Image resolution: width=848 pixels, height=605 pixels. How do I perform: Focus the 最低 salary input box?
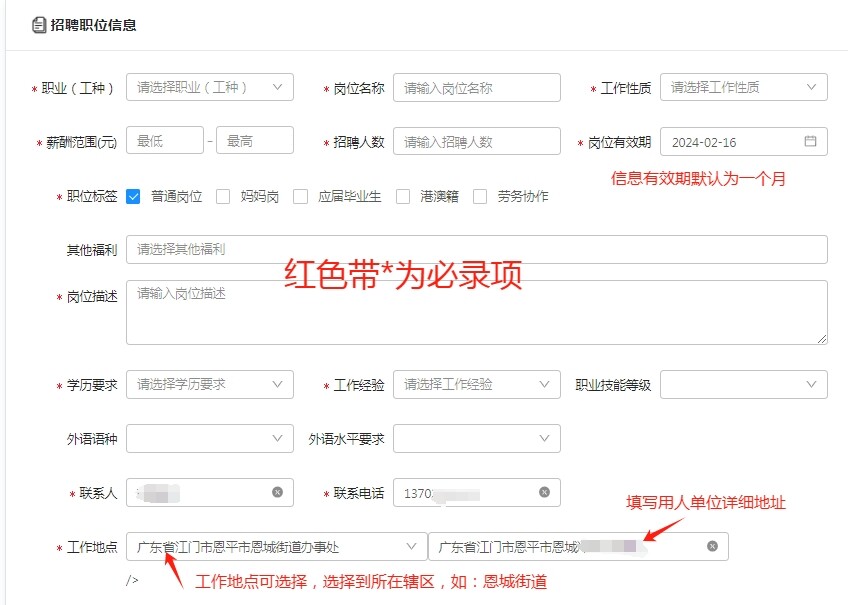coord(165,141)
